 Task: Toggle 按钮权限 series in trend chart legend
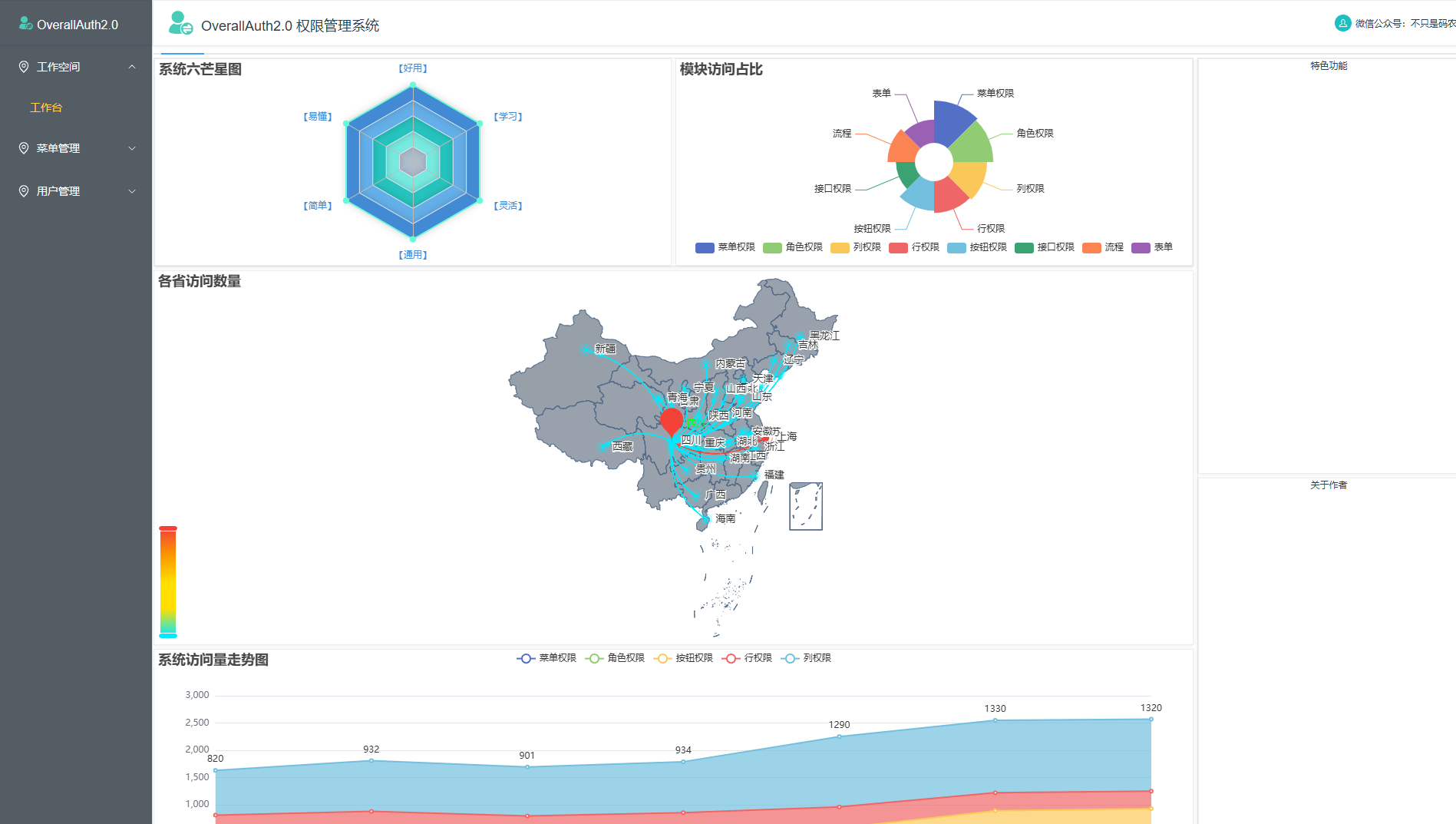682,658
